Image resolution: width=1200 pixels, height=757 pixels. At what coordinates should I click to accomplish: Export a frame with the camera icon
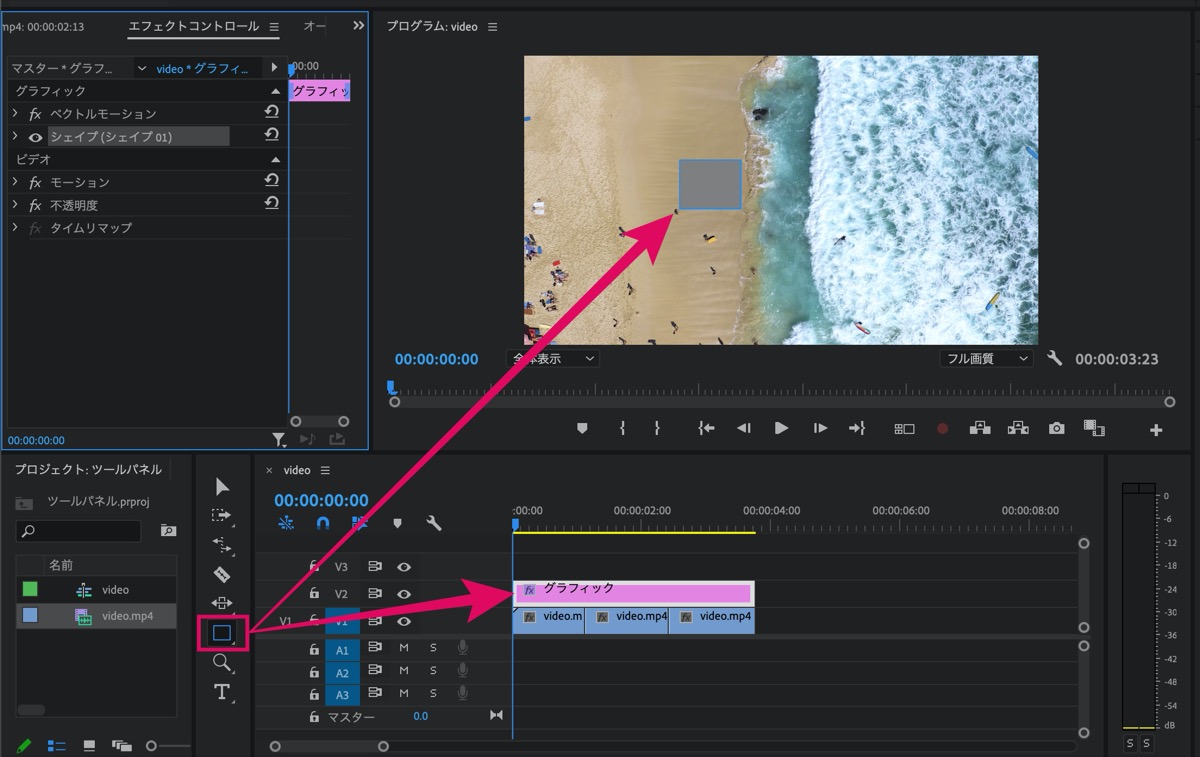click(x=1056, y=427)
